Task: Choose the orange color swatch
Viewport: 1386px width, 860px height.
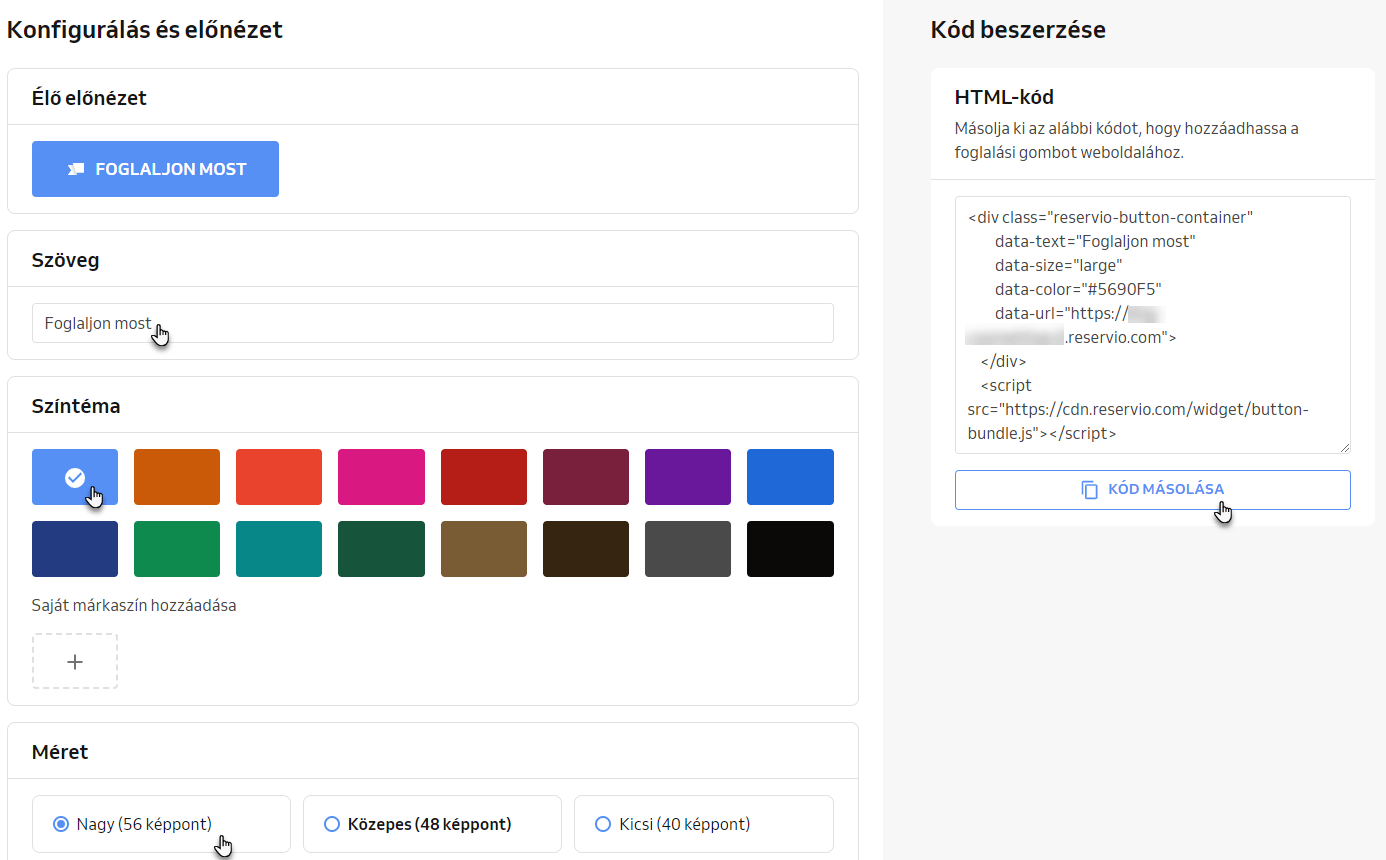Action: [x=177, y=477]
